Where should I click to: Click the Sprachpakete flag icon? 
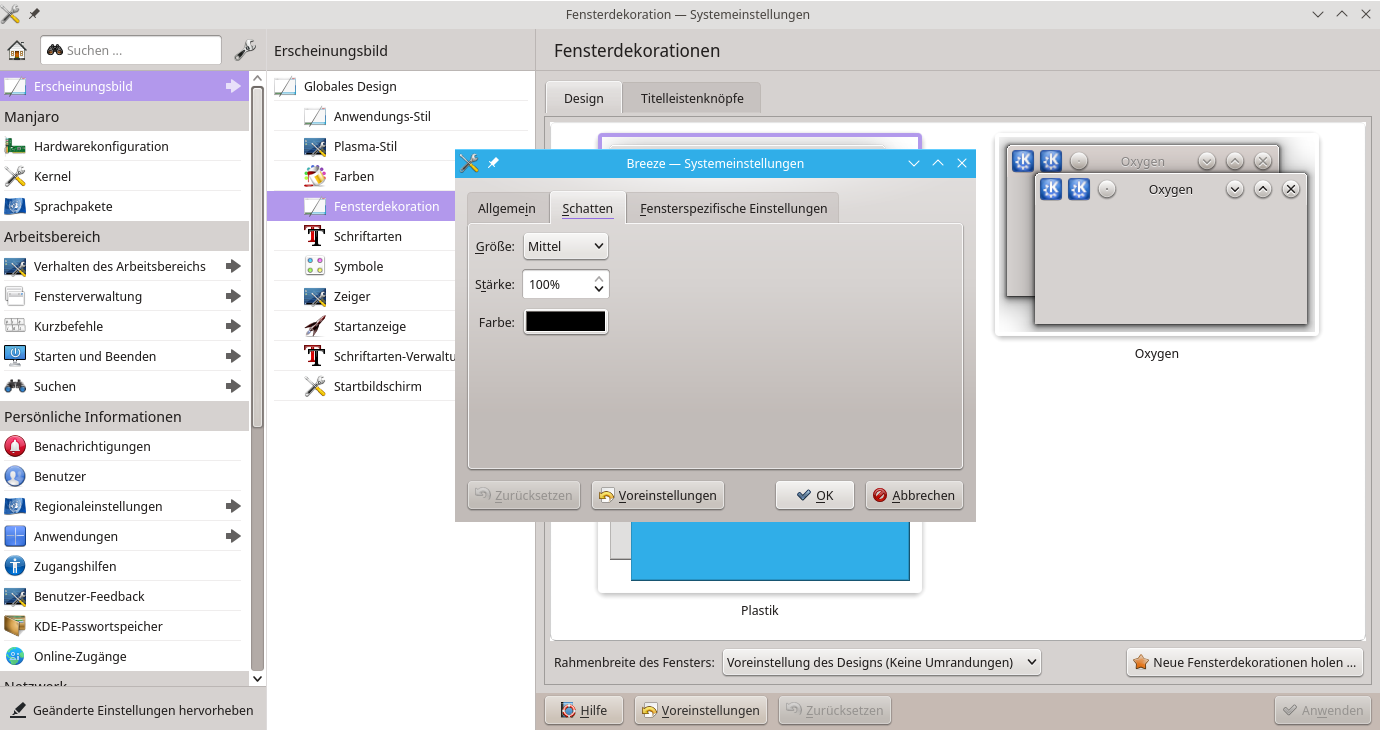15,206
